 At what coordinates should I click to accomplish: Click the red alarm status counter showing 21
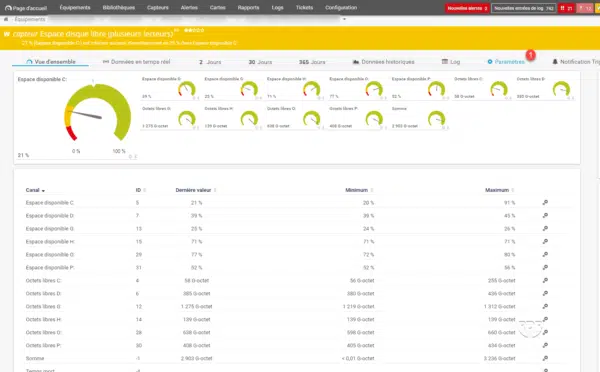coord(566,8)
